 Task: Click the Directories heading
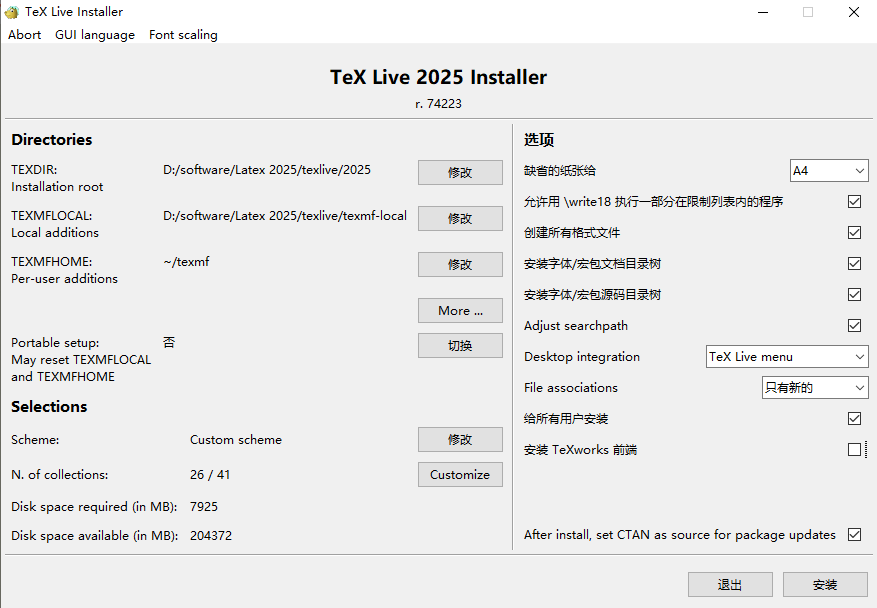[x=51, y=139]
